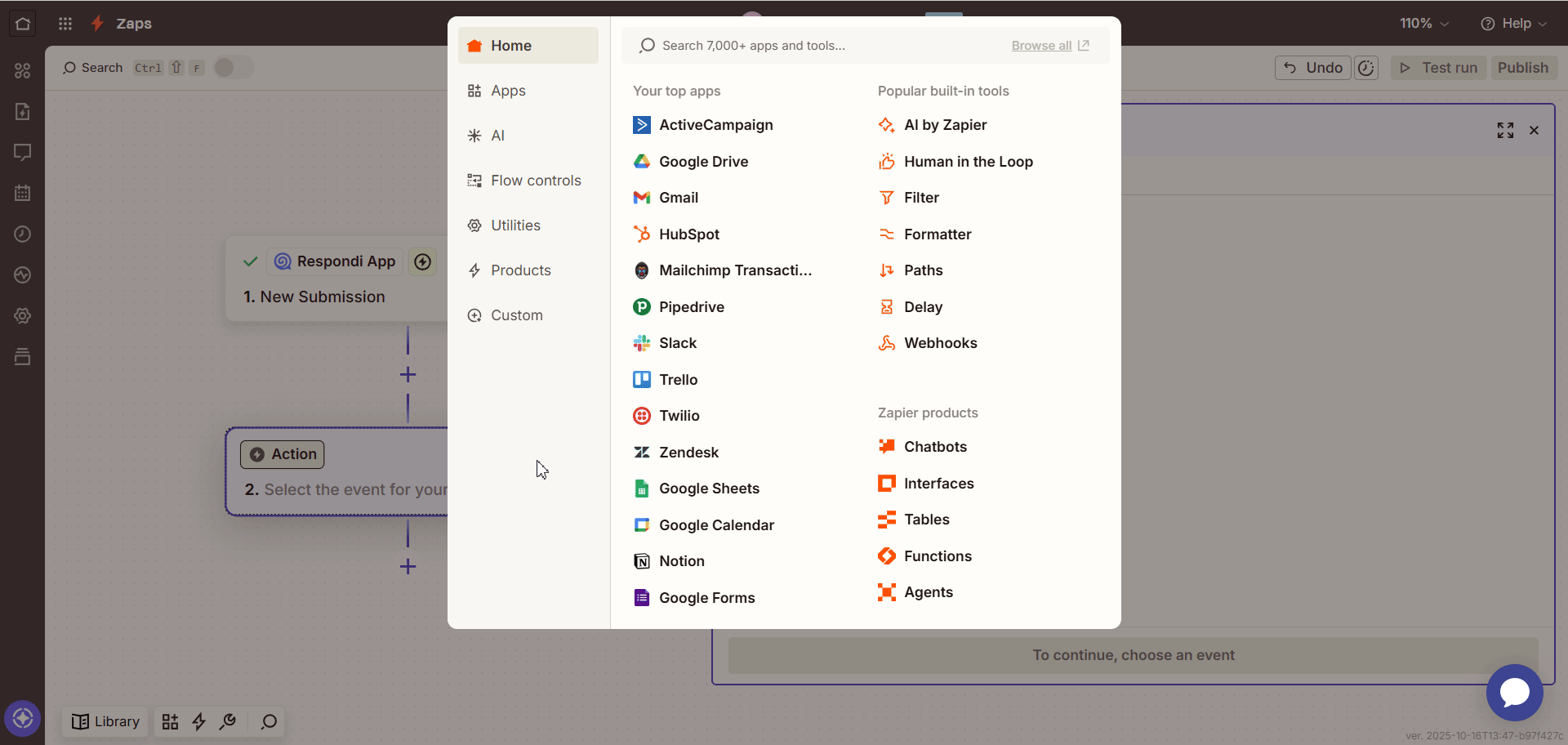
Task: Switch to the Home category
Action: [528, 46]
